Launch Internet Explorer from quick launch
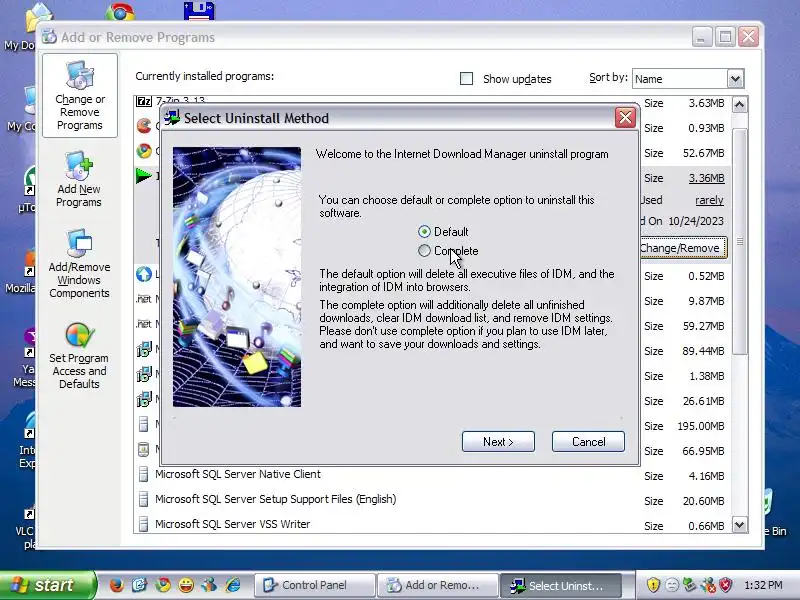 [x=233, y=585]
